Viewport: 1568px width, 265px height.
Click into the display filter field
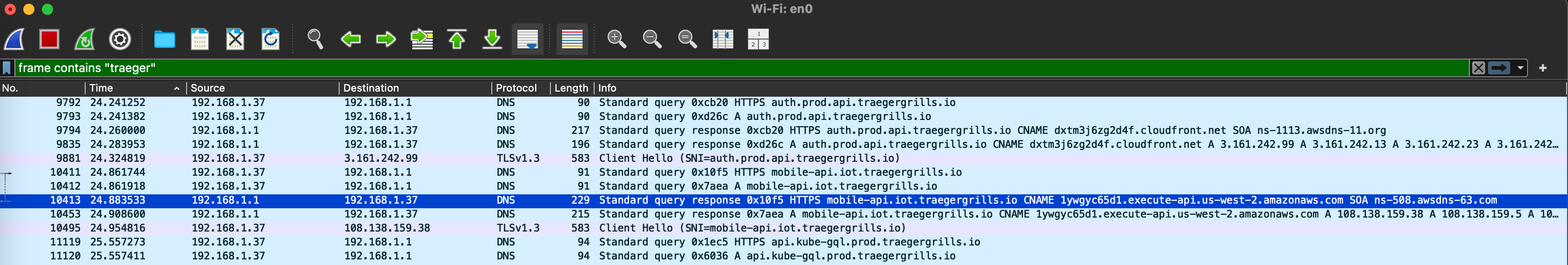[x=741, y=68]
